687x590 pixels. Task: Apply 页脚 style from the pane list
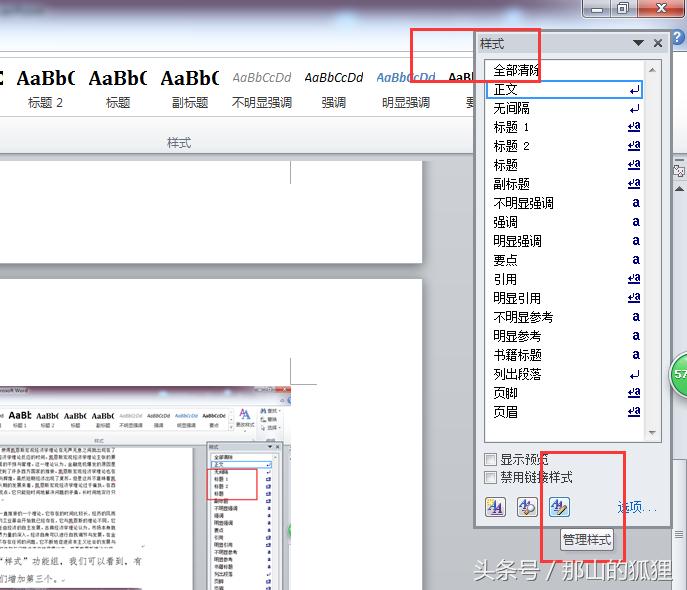pos(564,393)
